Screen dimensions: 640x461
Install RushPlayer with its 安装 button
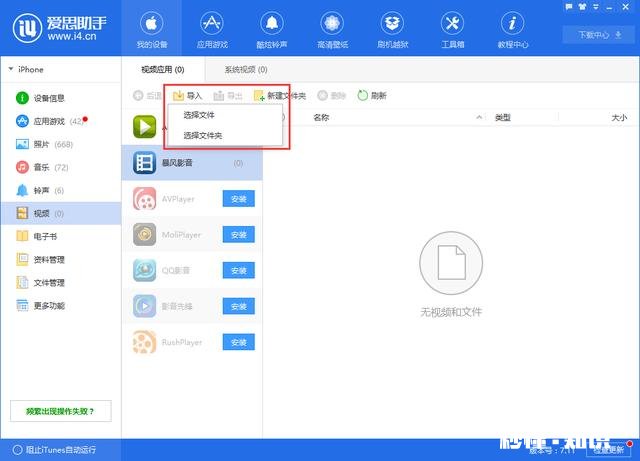click(x=238, y=342)
